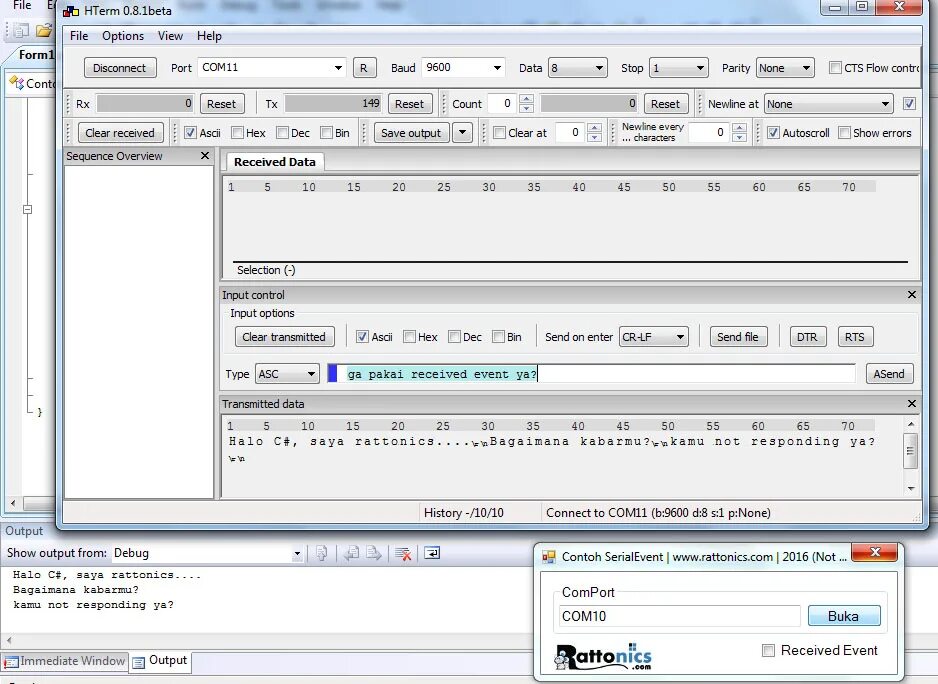Image resolution: width=938 pixels, height=684 pixels.
Task: Enable CTS Flow control checkbox
Action: tap(835, 68)
